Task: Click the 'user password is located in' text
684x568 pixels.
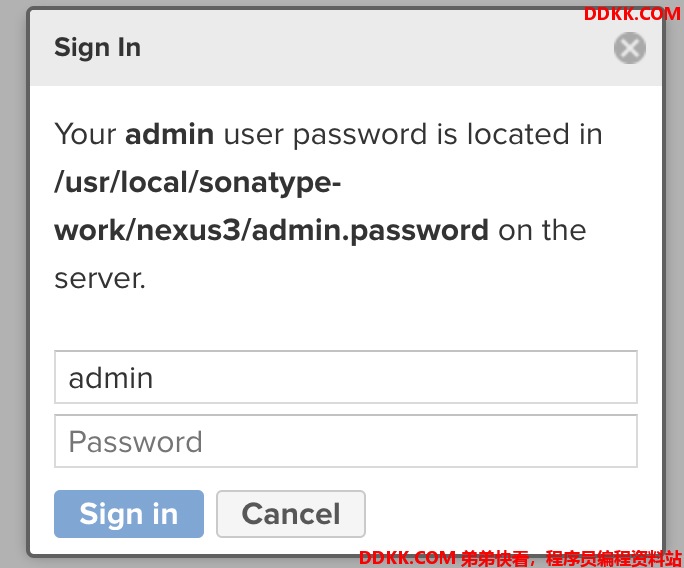Action: pos(413,134)
